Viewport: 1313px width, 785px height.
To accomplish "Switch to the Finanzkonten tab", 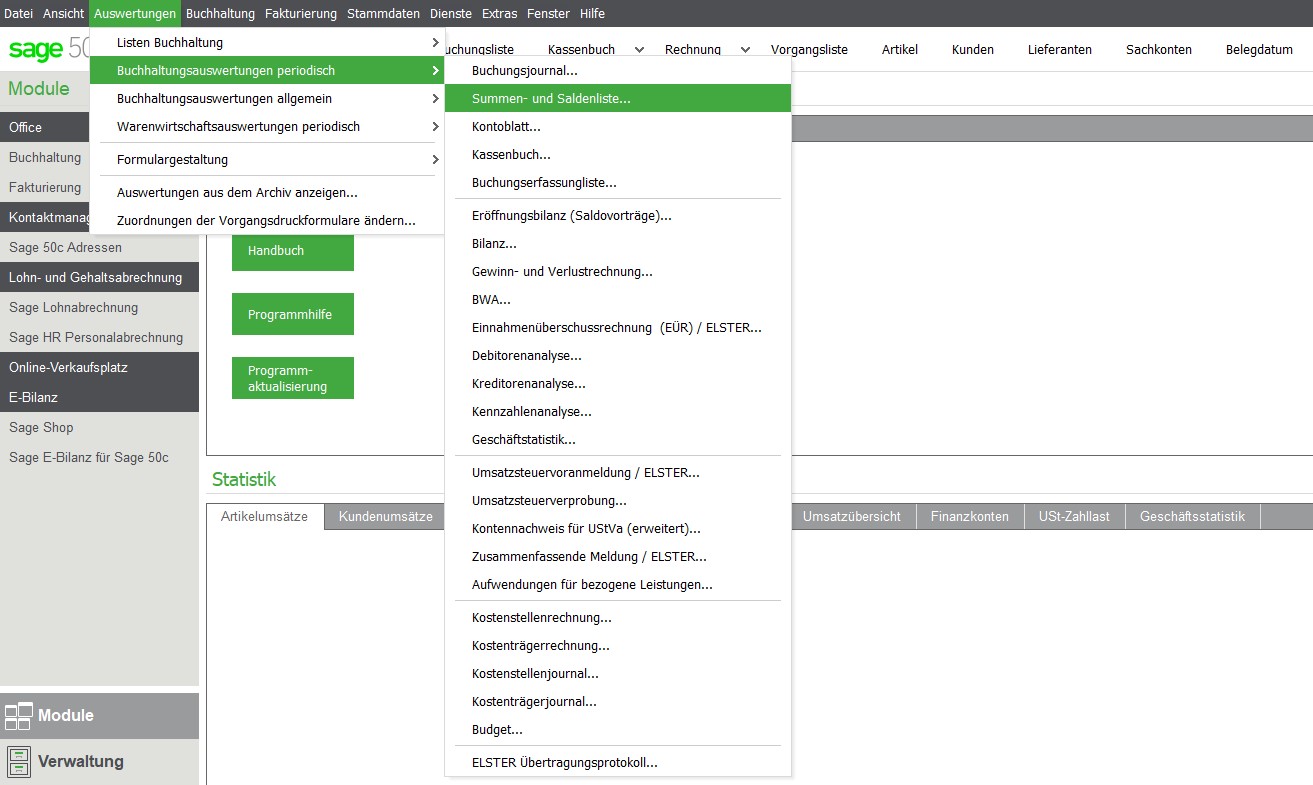I will tap(969, 517).
